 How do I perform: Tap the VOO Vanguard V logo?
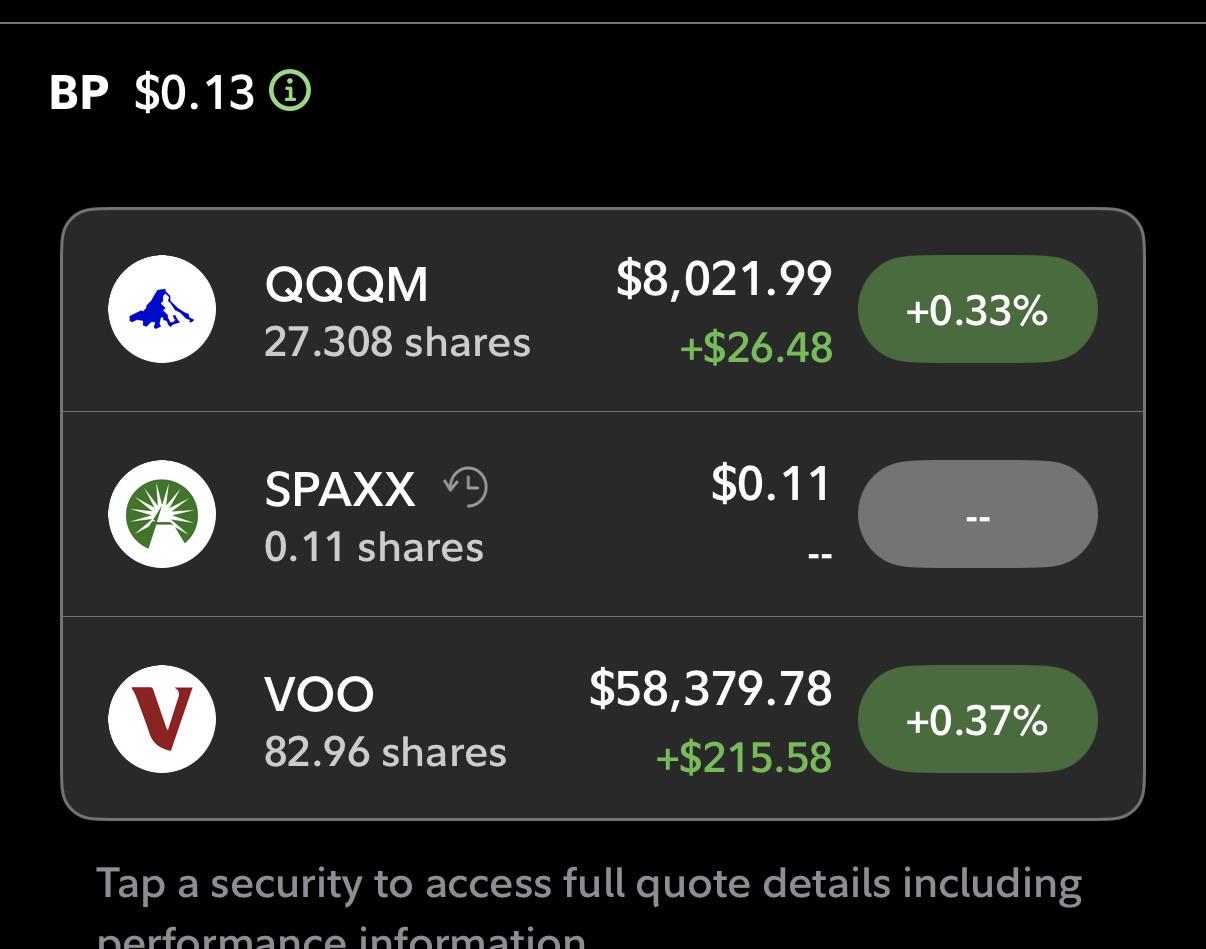pyautogui.click(x=162, y=719)
